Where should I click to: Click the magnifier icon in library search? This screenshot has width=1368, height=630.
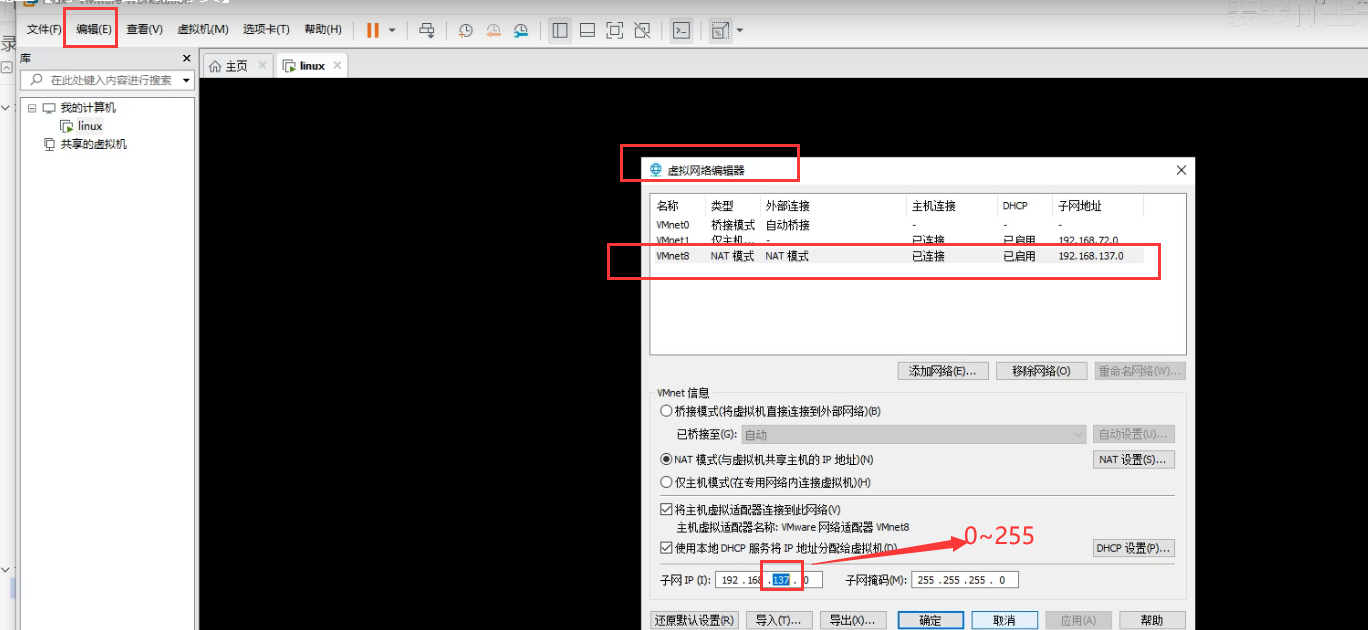point(36,80)
